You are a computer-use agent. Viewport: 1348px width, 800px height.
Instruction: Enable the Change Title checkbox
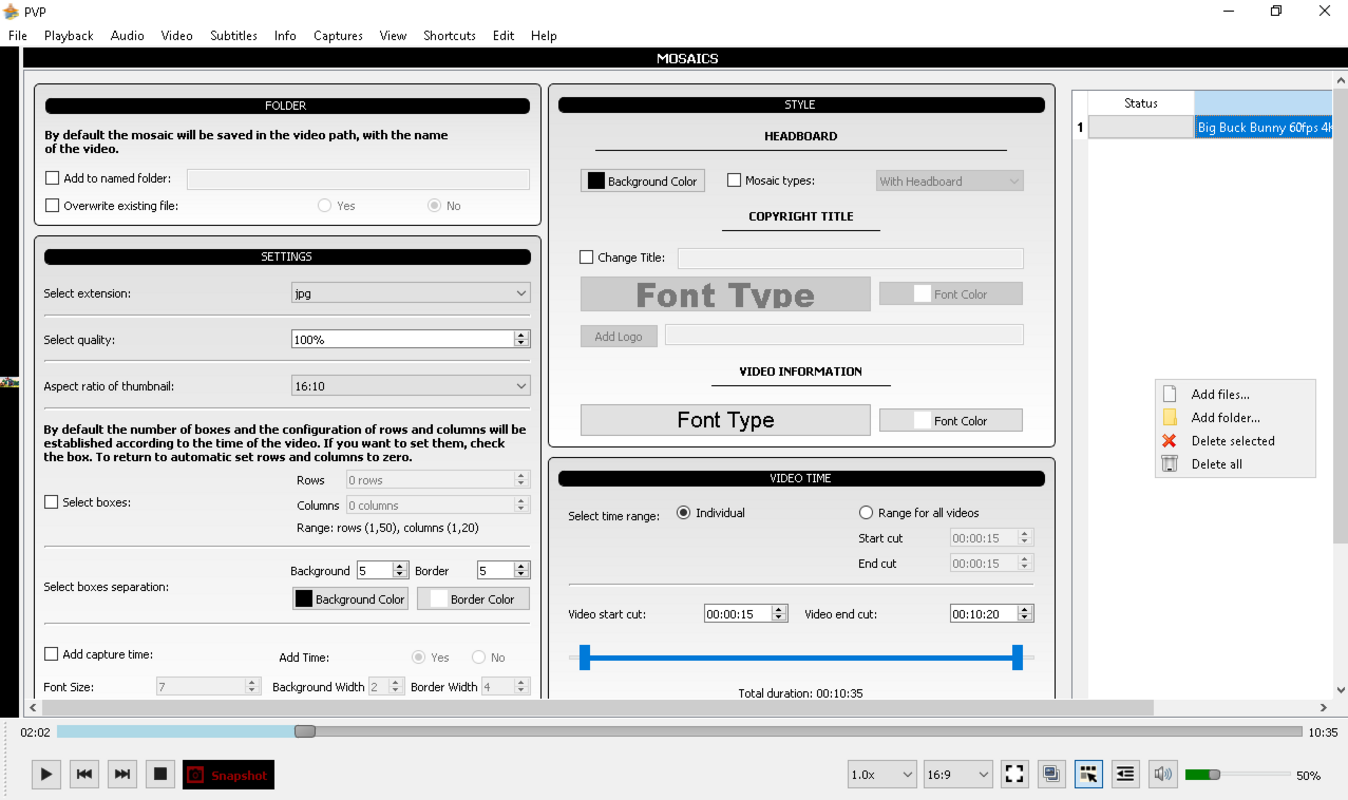pyautogui.click(x=586, y=257)
